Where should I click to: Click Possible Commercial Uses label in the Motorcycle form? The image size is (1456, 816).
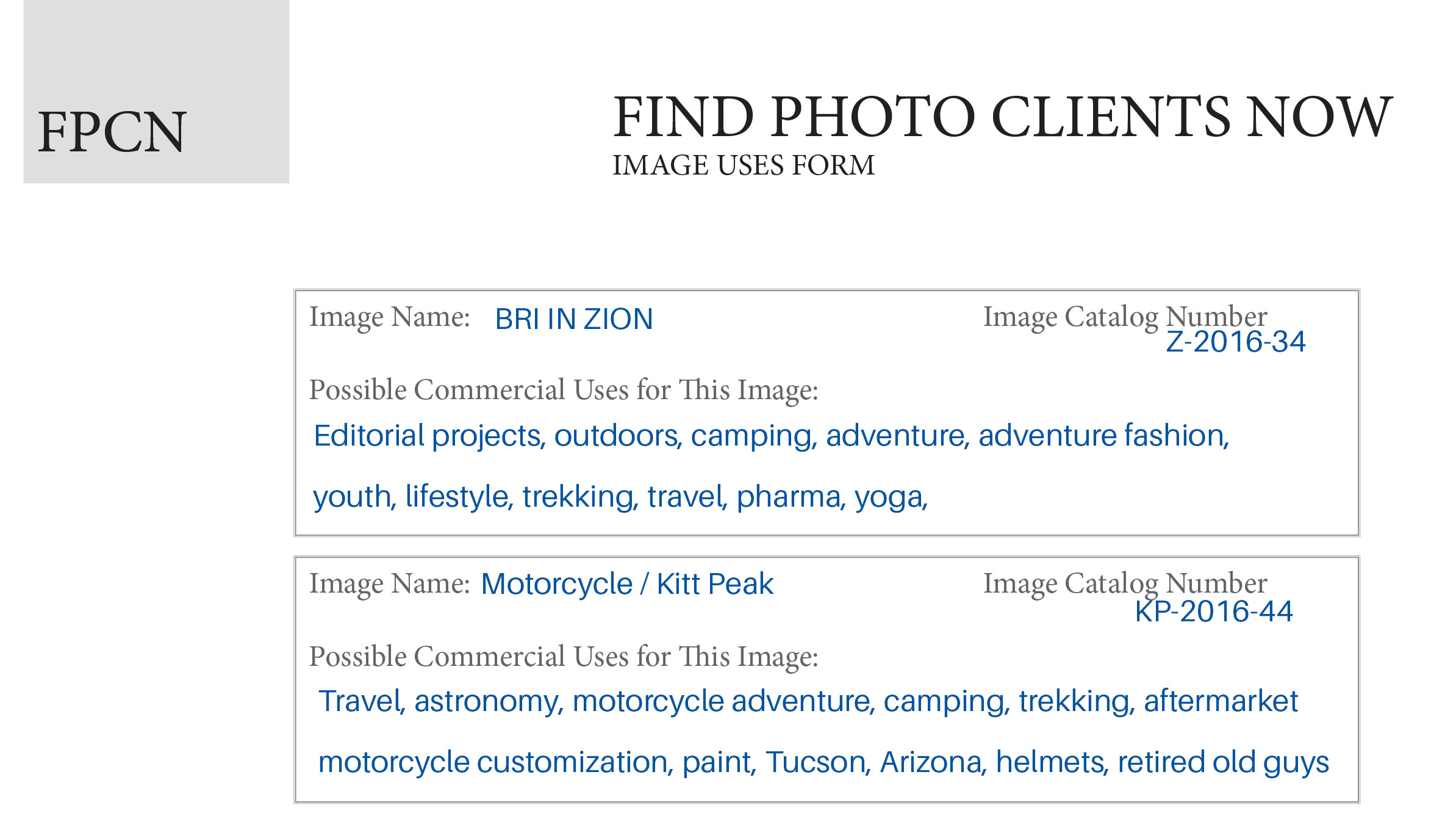[563, 657]
